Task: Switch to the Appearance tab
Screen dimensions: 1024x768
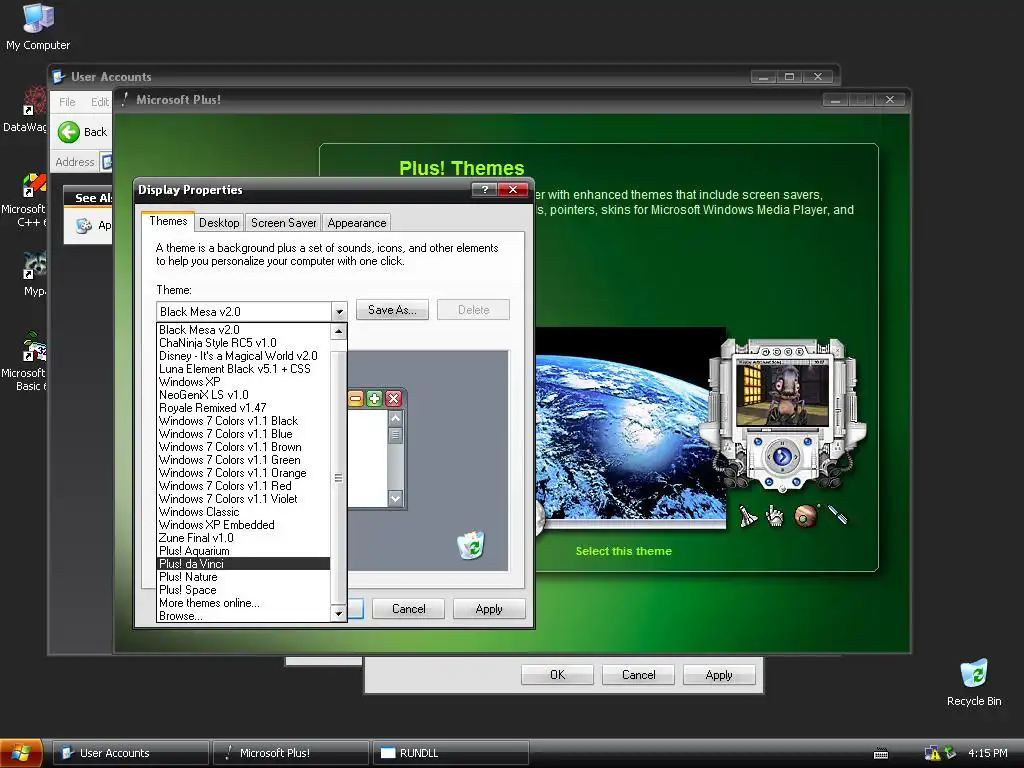Action: (x=357, y=223)
